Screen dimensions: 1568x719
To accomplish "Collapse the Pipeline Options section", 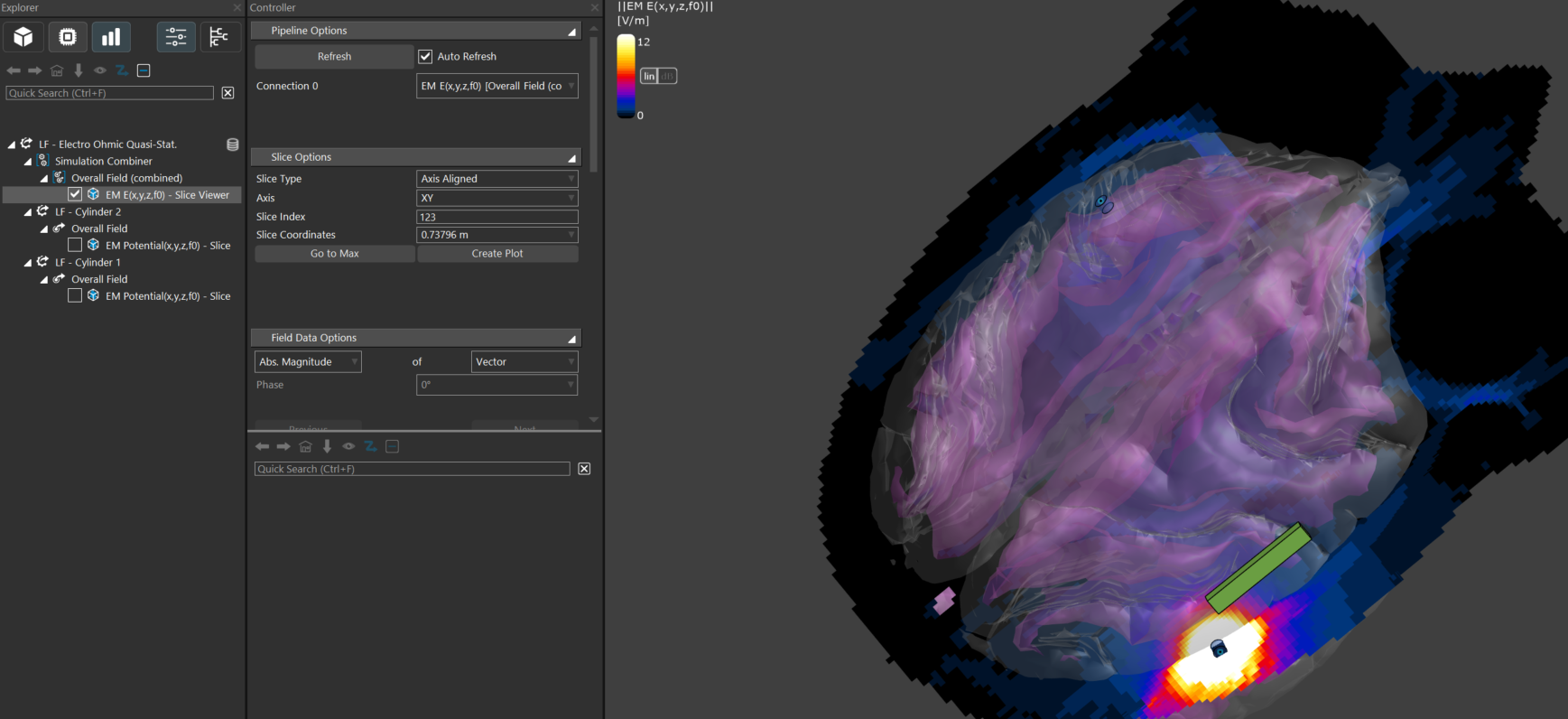I will coord(571,32).
